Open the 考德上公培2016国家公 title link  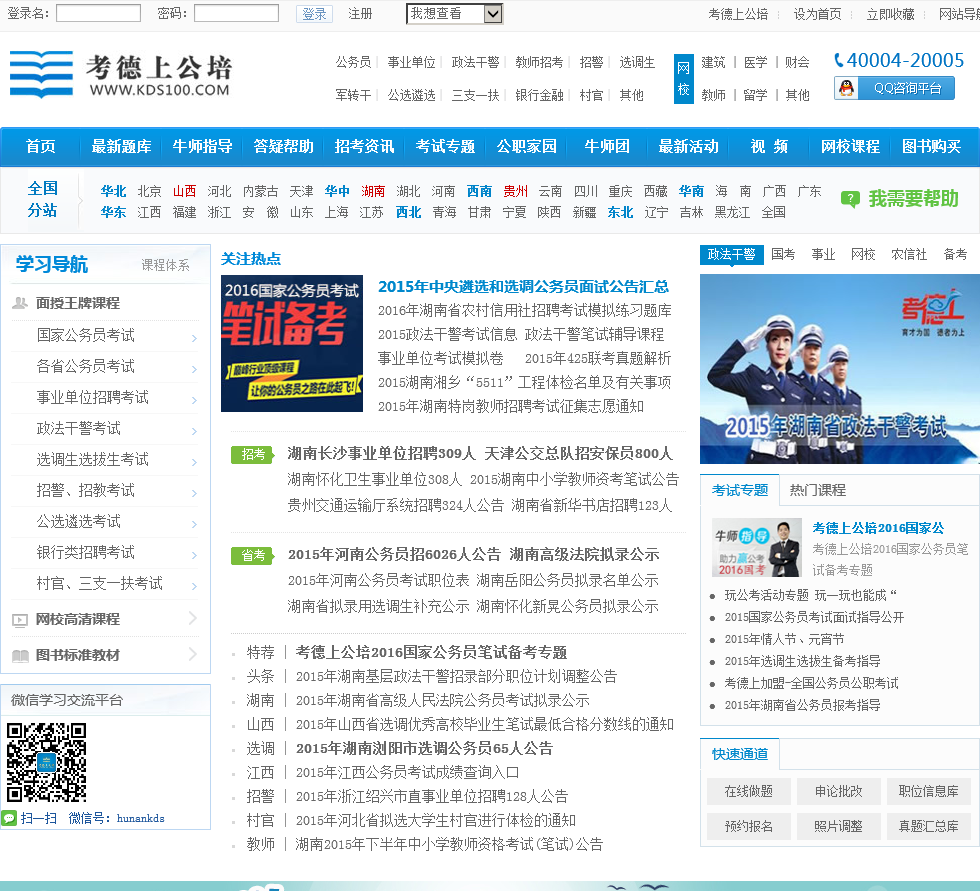pyautogui.click(x=878, y=528)
